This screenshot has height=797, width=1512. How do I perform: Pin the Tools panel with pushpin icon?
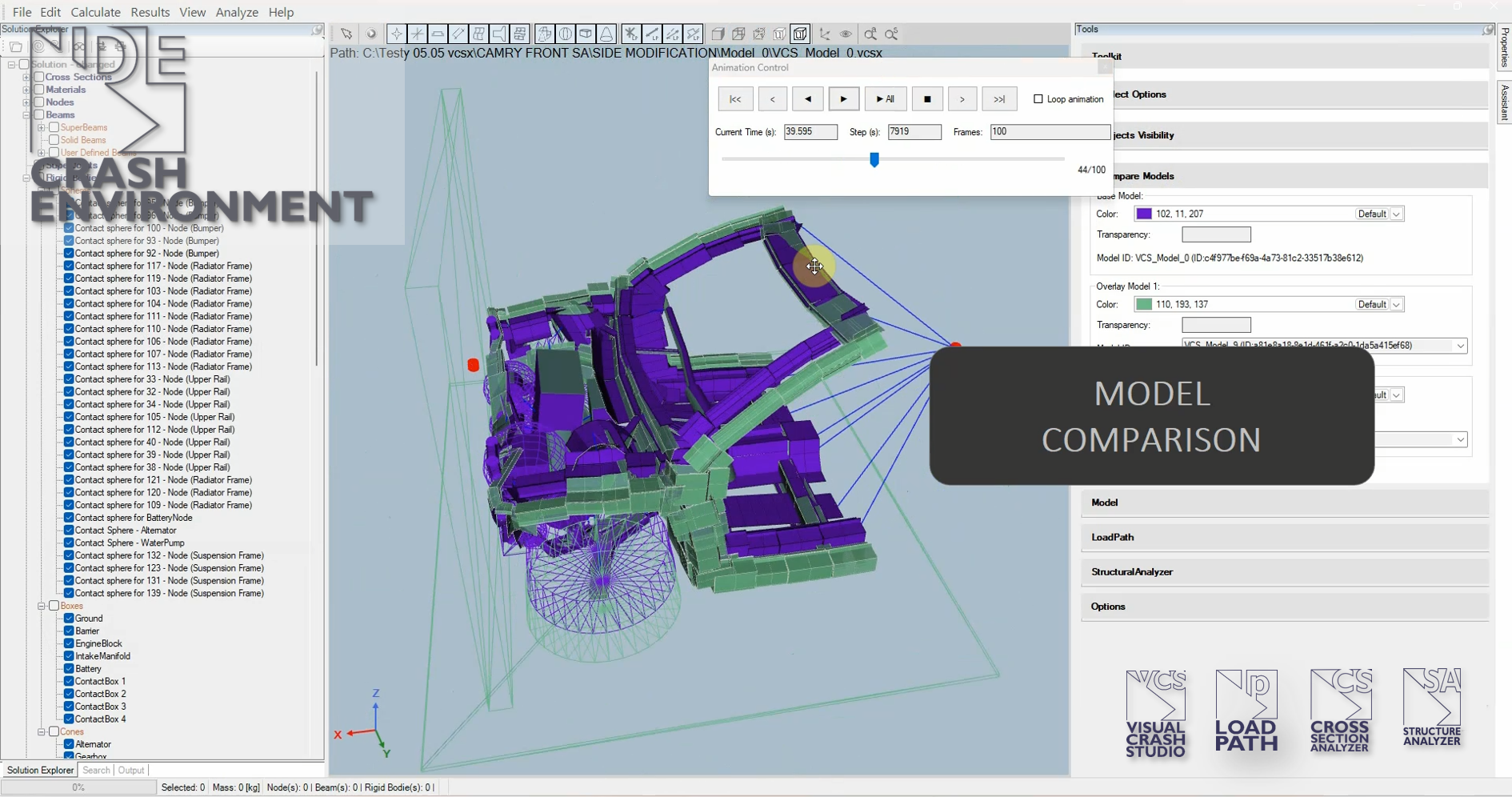tap(1487, 30)
